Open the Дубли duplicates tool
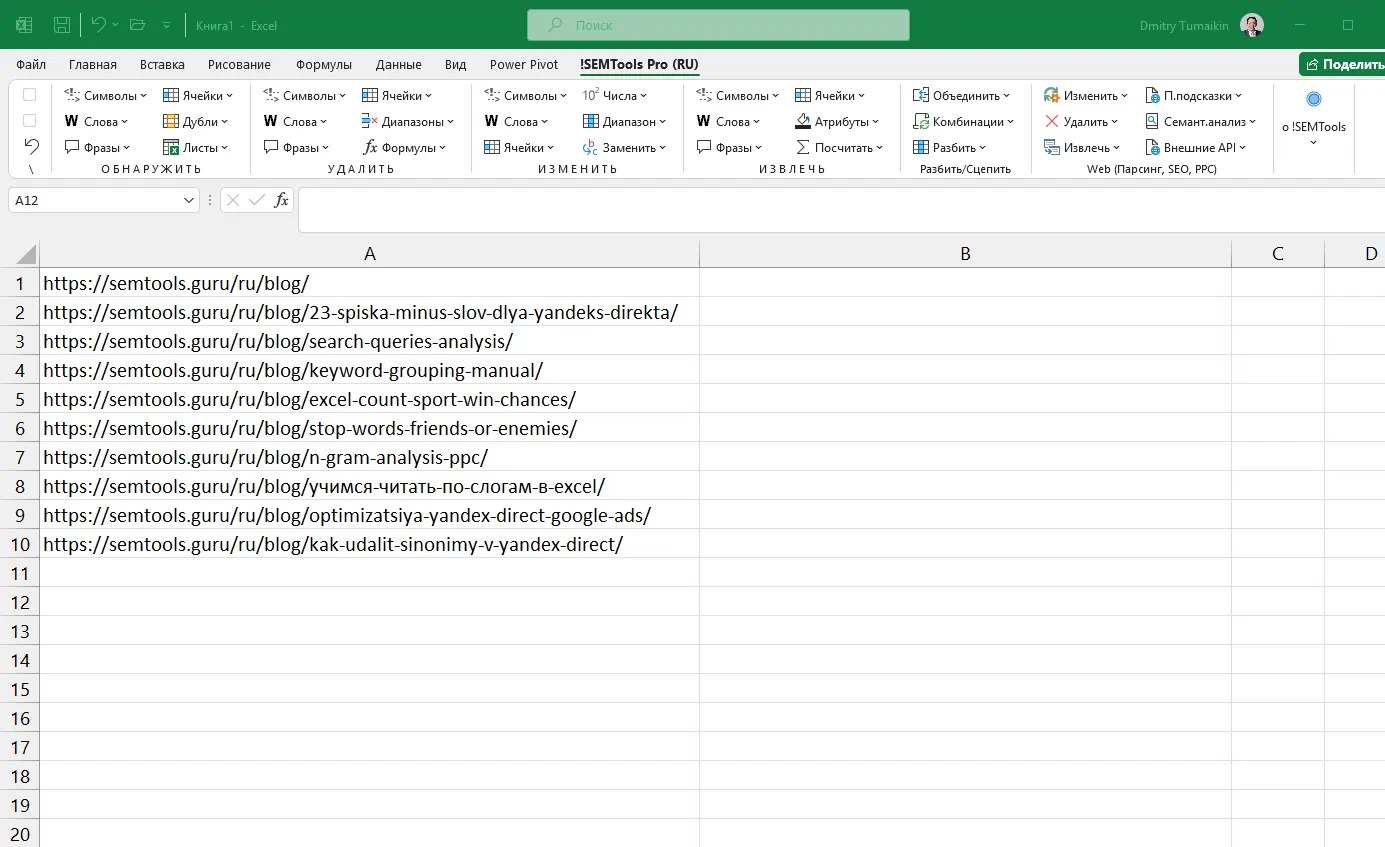This screenshot has width=1385, height=847. pyautogui.click(x=196, y=122)
